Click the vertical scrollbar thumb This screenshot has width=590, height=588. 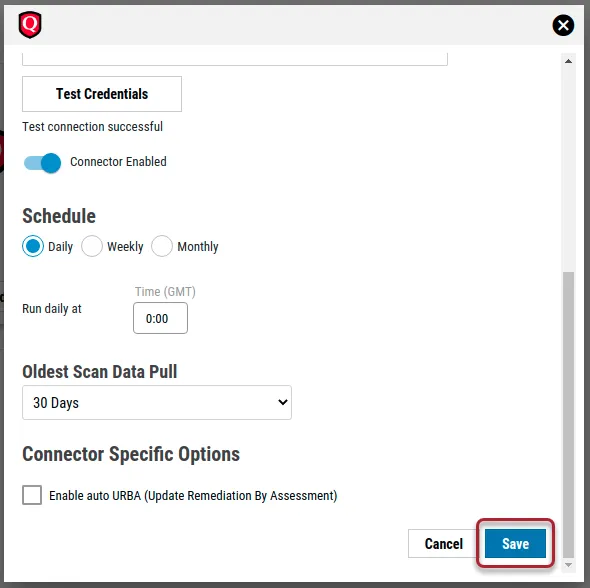[568, 415]
